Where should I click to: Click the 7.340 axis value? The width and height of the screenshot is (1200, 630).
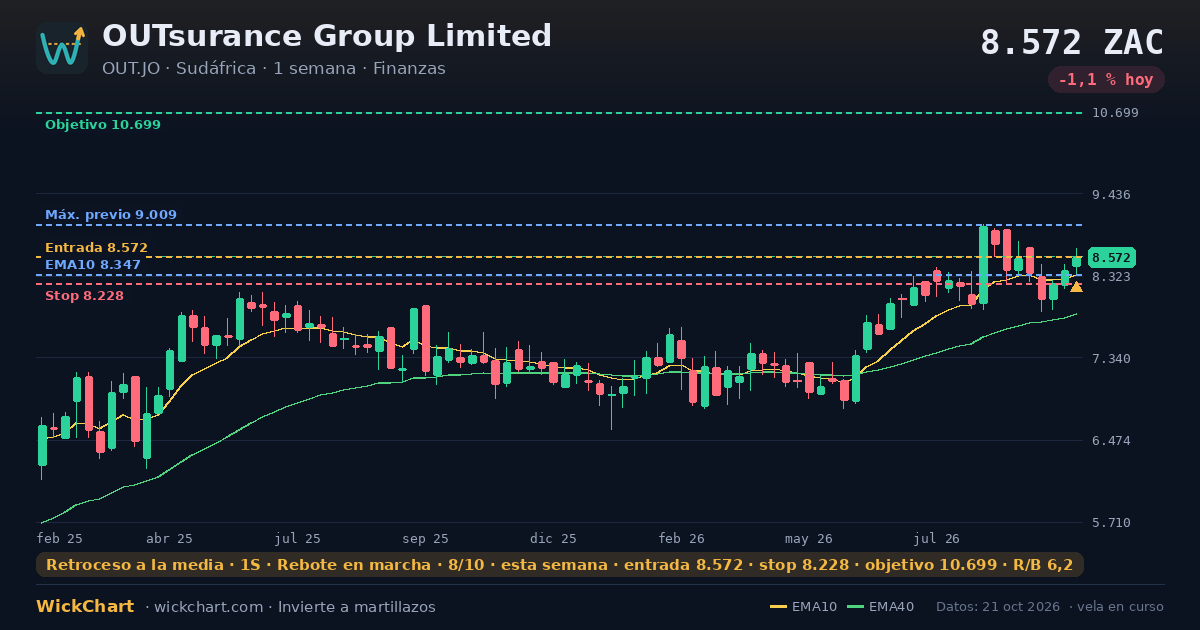[1112, 359]
